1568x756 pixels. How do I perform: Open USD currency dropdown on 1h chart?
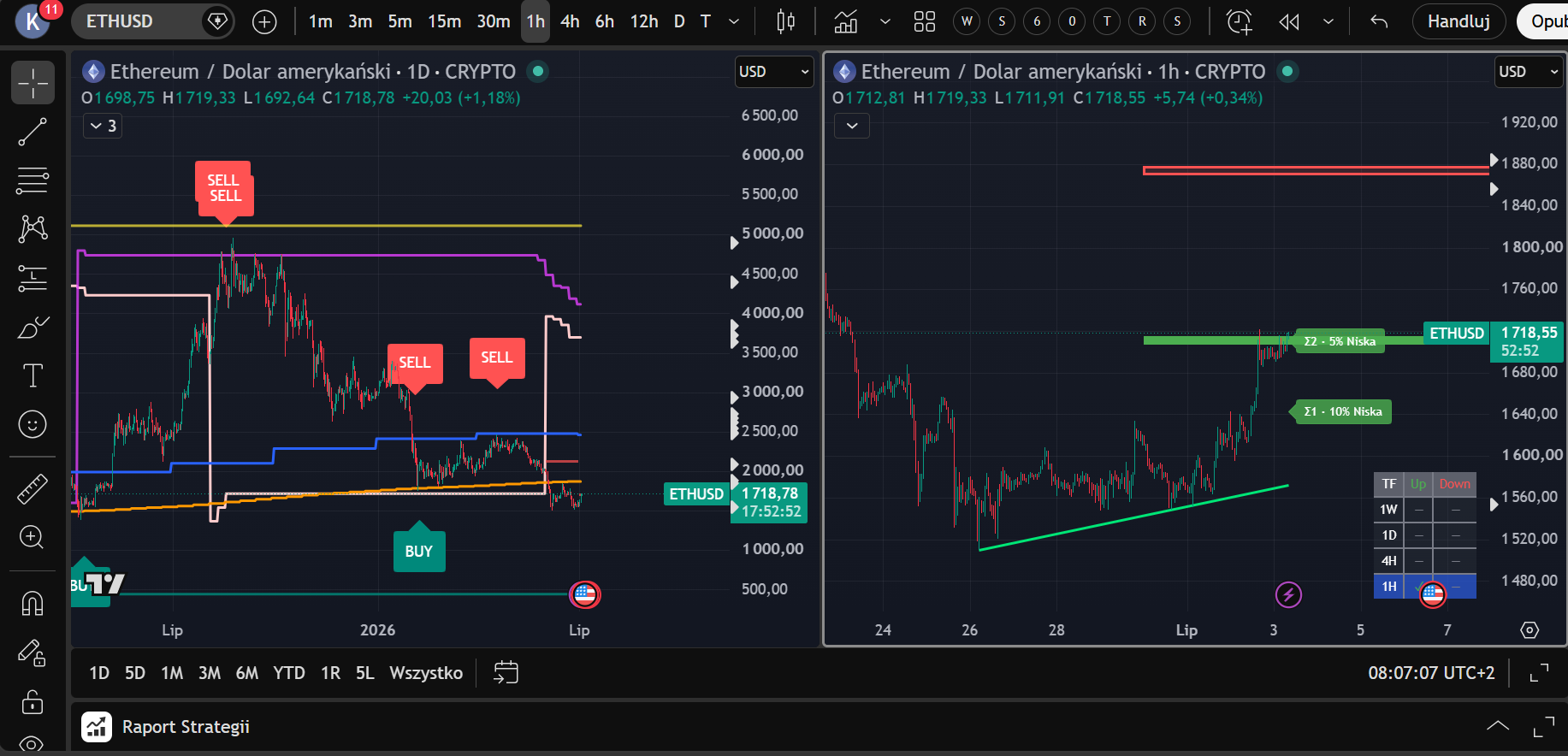tap(1528, 72)
